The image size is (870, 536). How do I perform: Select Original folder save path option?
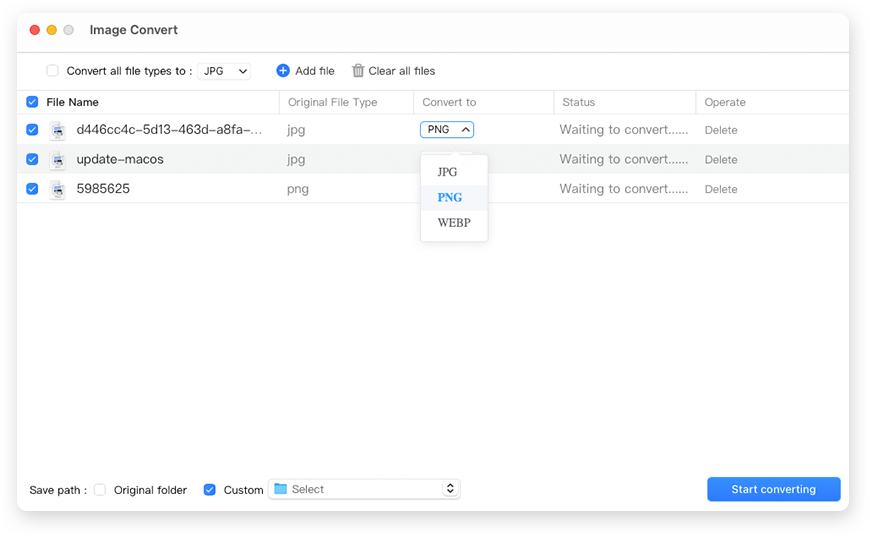click(100, 490)
